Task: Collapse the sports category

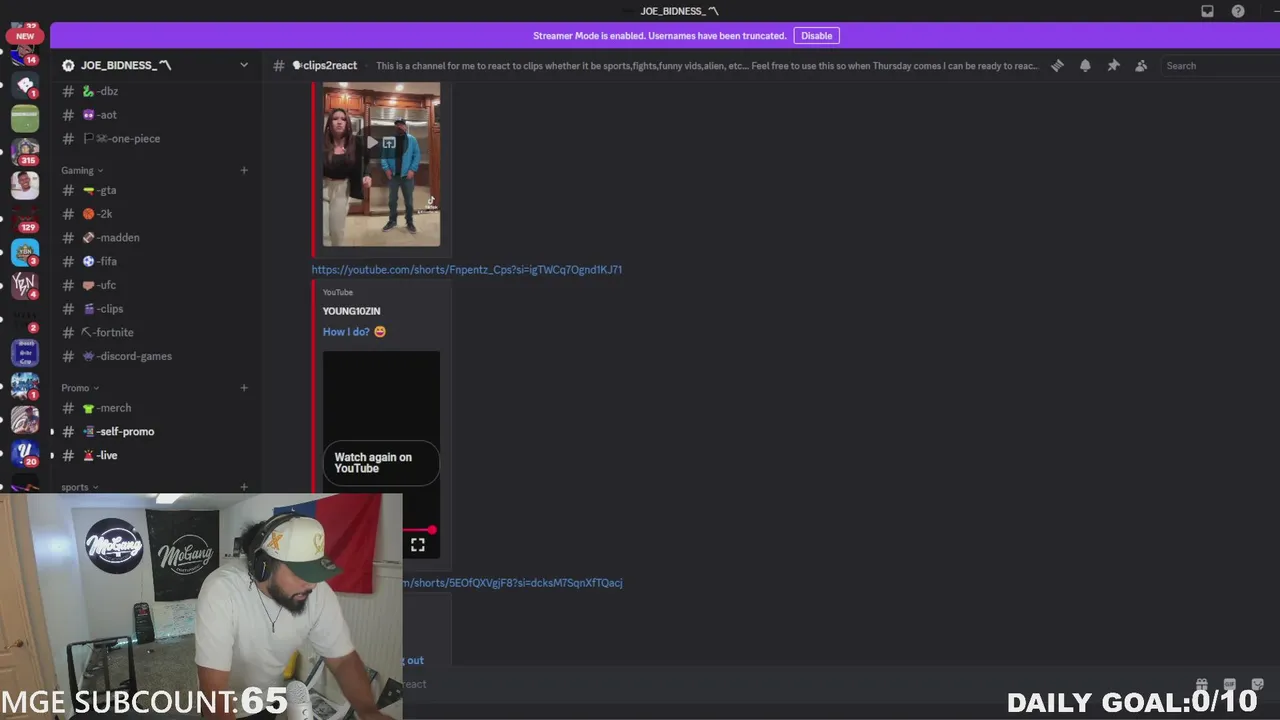Action: 80,487
